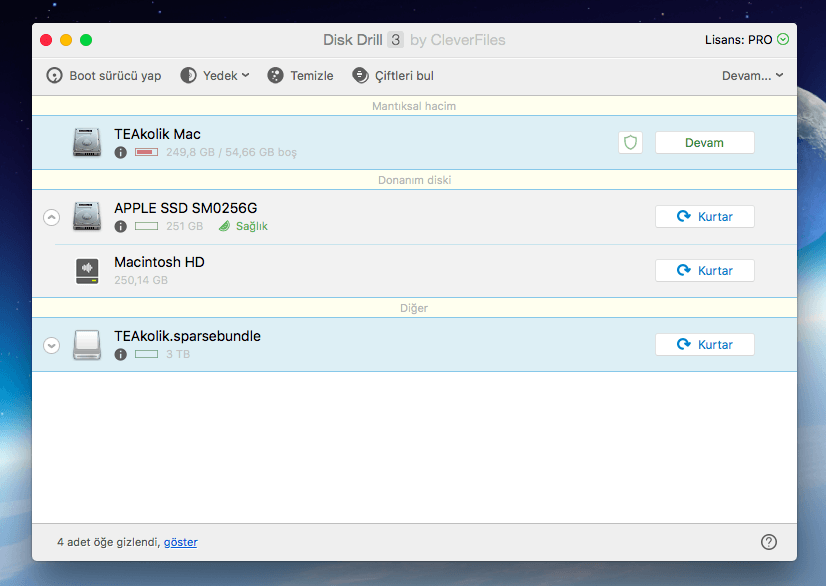Screen dimensions: 826x586
Task: Click the Diğer section header
Action: [x=414, y=308]
